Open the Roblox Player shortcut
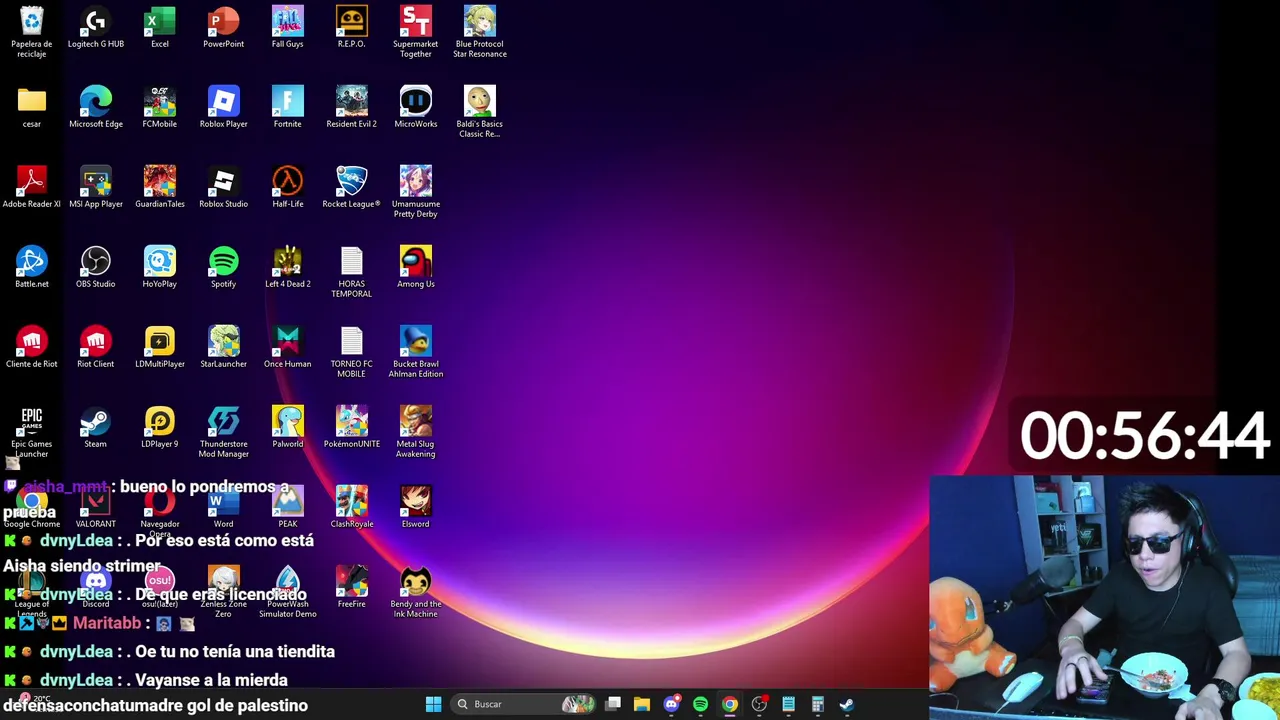Screen dimensions: 1280x720 [x=224, y=107]
